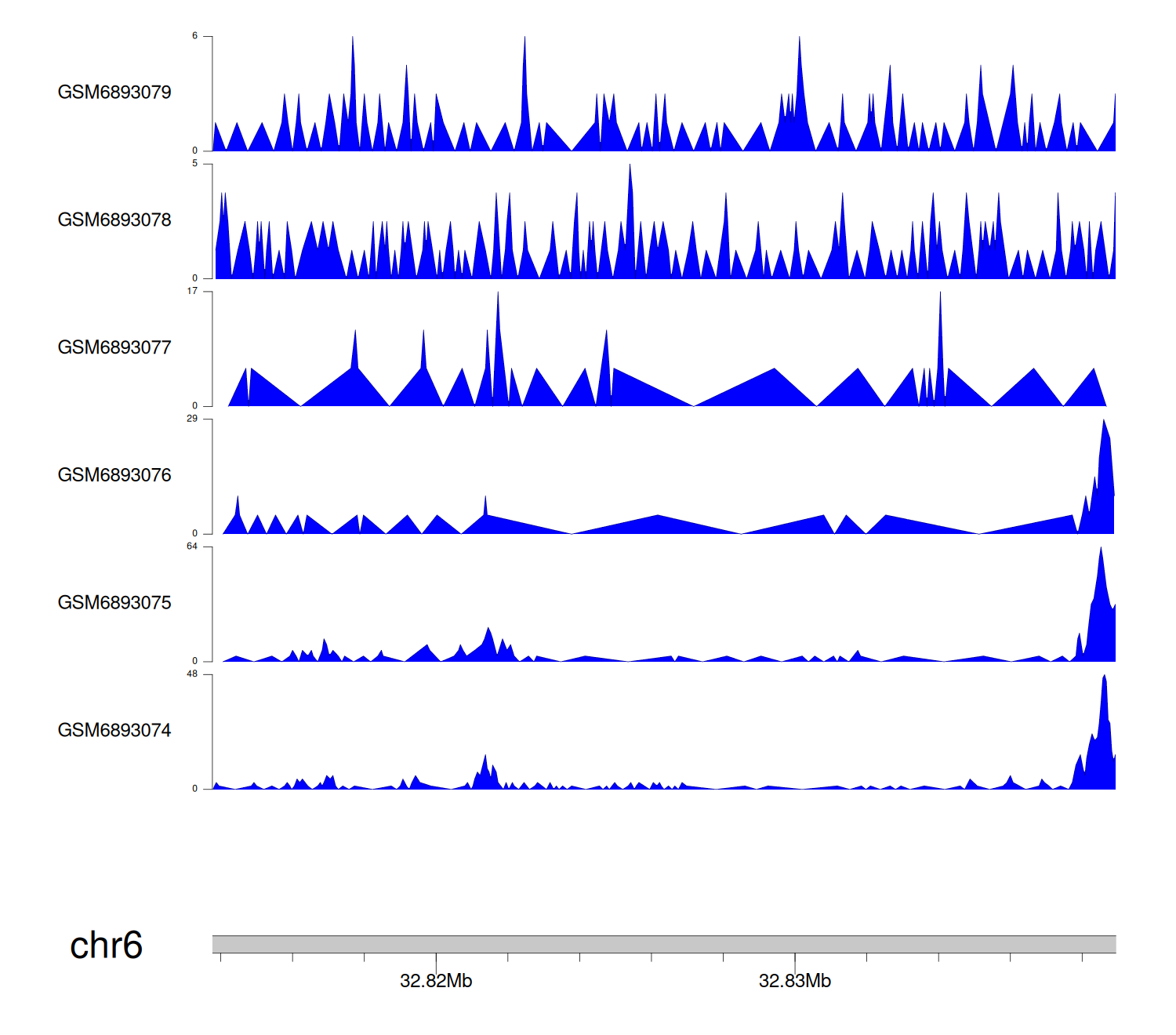Click the y-axis maximum value 64
This screenshot has height=1035, width=1176.
193,547
